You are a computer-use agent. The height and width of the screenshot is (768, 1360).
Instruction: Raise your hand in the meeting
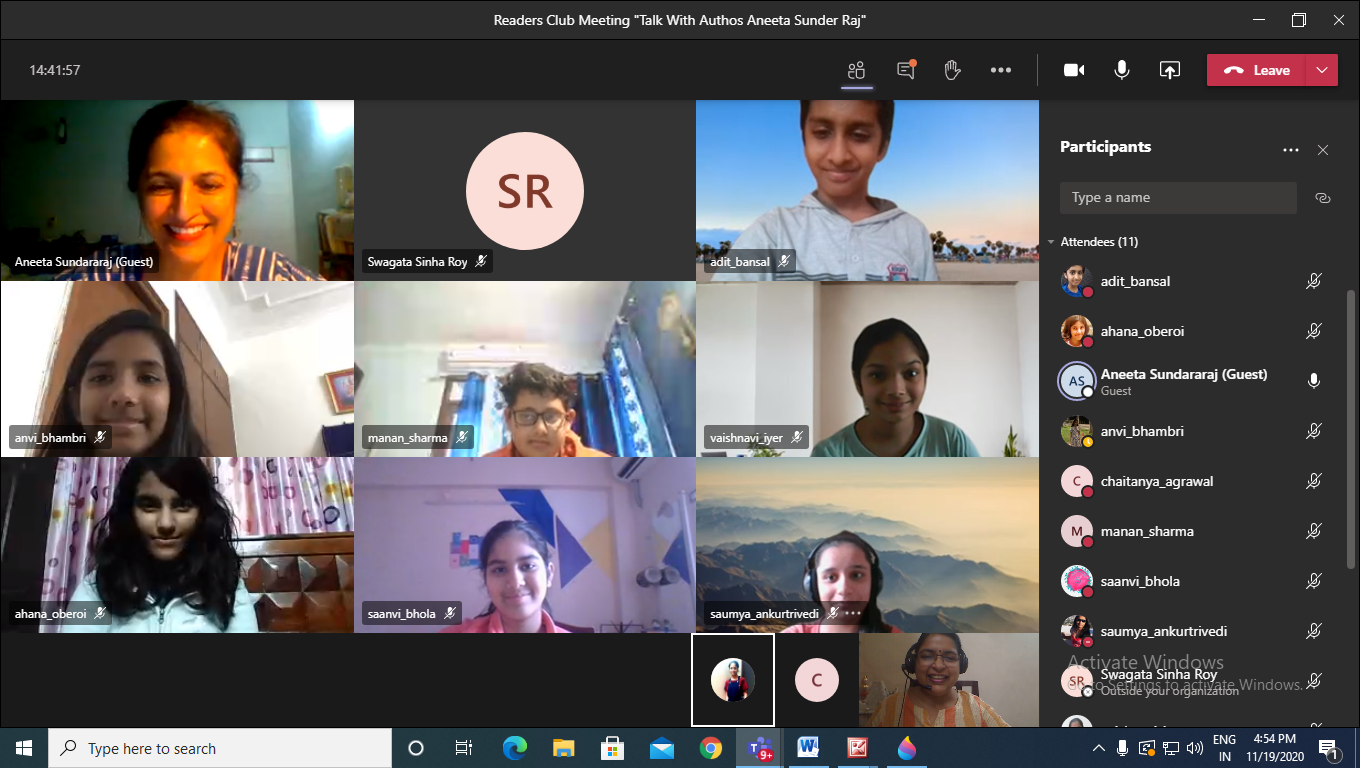pos(952,70)
